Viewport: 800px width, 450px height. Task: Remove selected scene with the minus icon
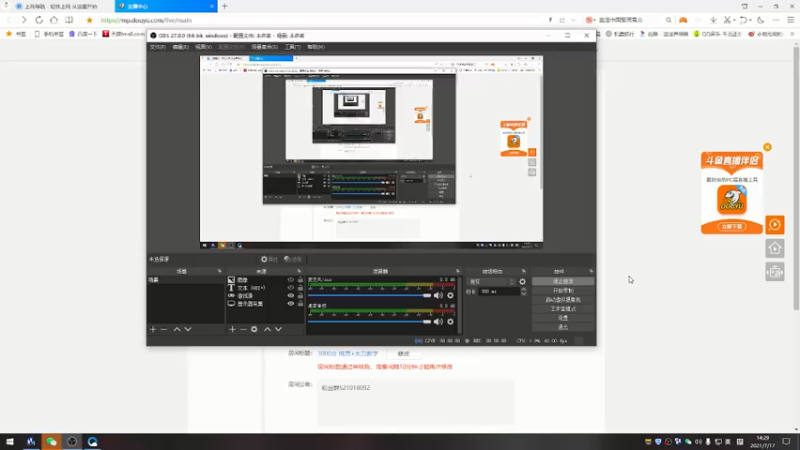[164, 330]
